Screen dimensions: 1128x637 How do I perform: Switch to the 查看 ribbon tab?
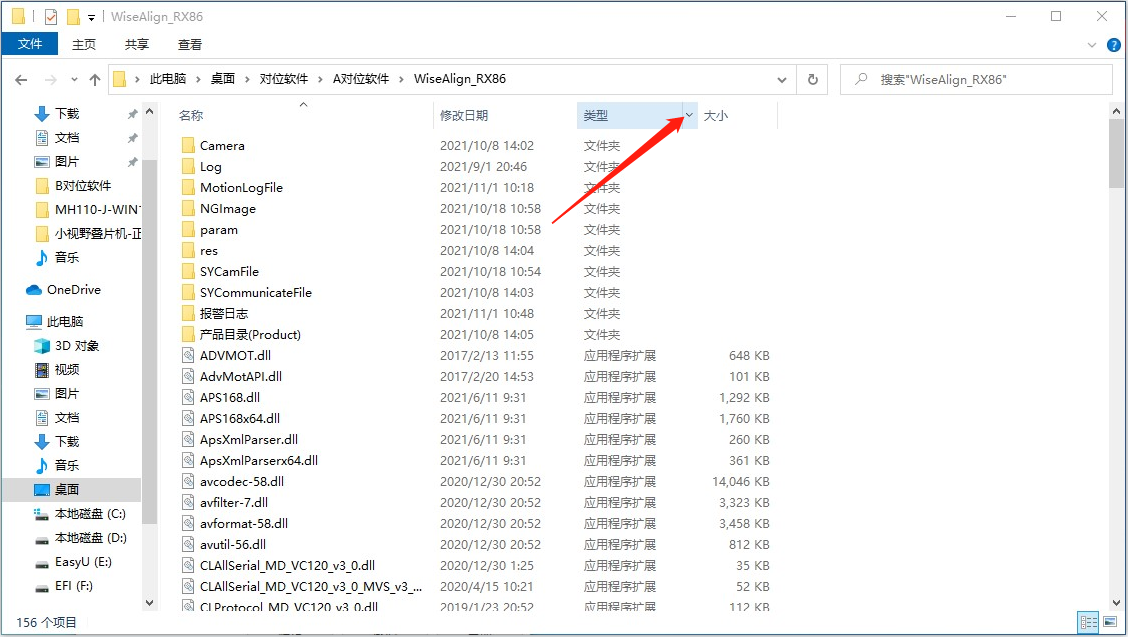coord(190,45)
